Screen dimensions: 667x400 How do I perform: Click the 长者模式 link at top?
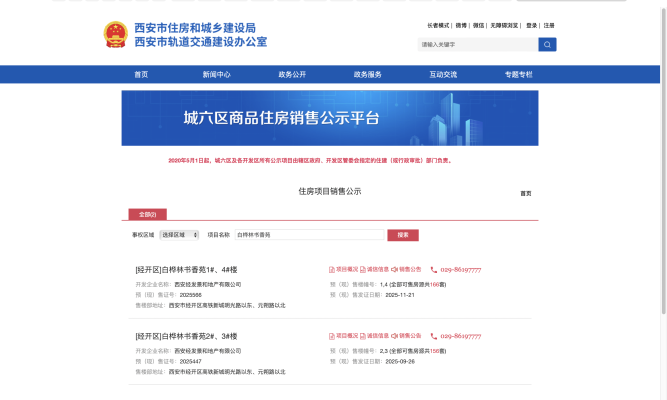pyautogui.click(x=438, y=25)
